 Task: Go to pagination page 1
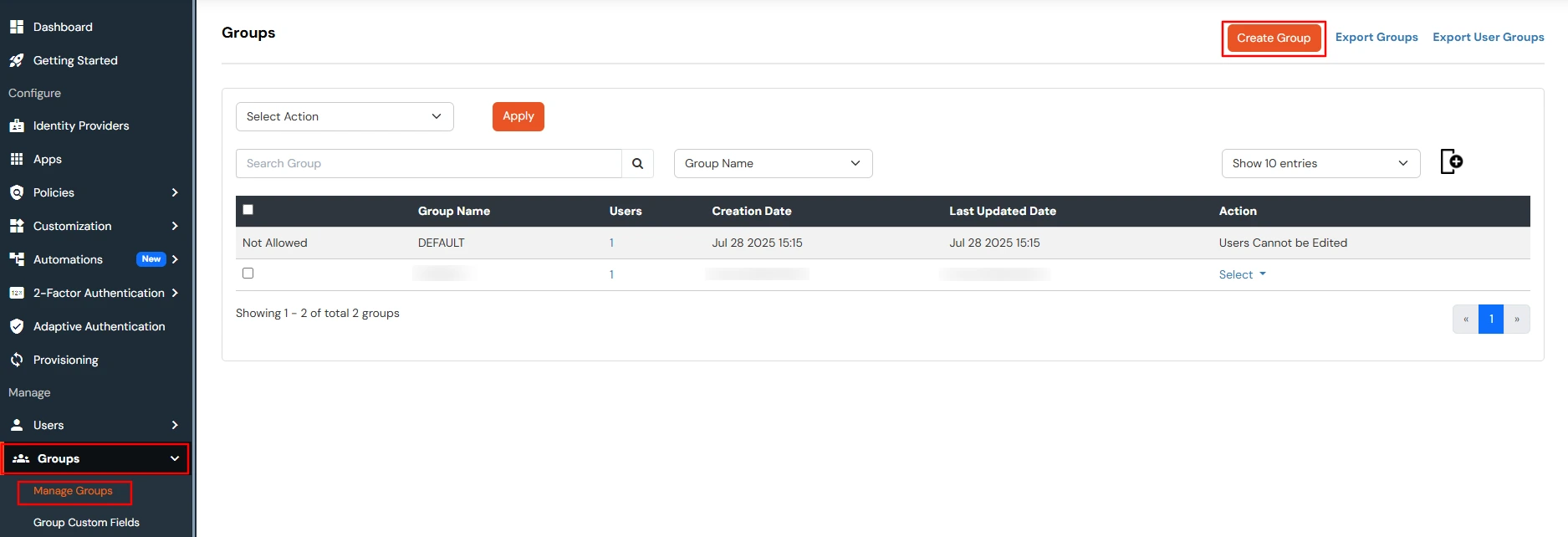(1491, 319)
